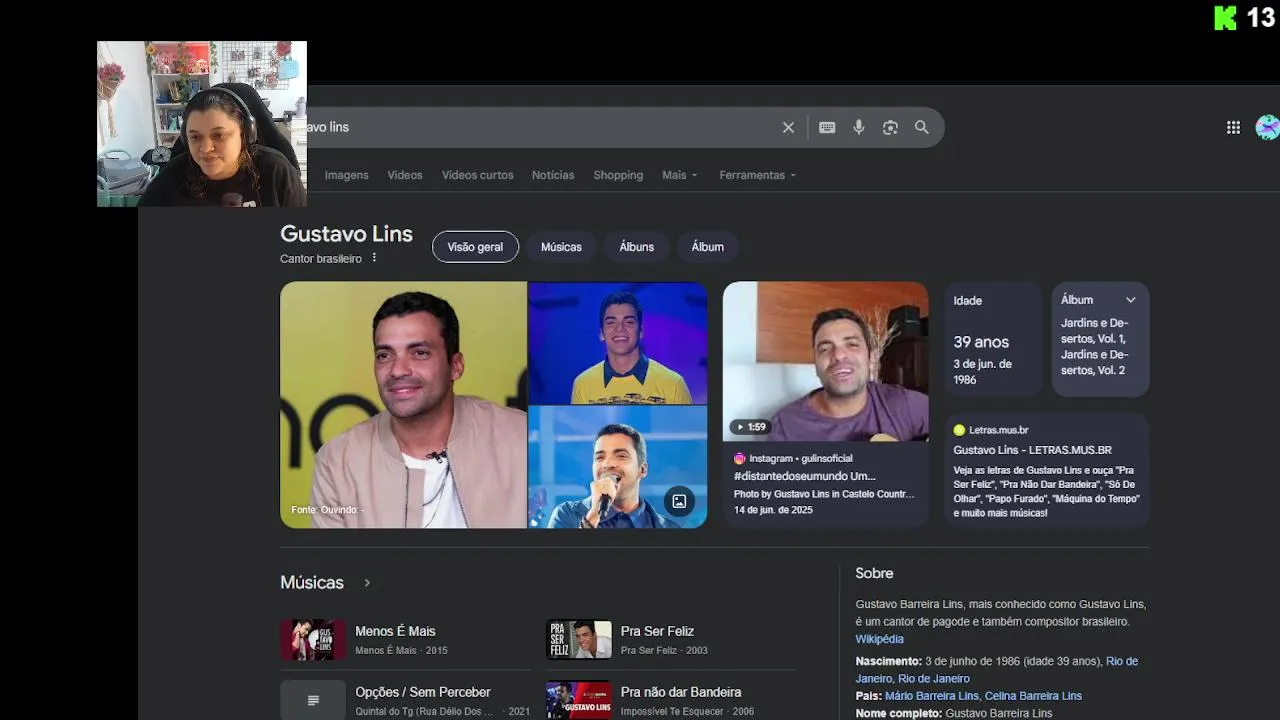
Task: Open the Menos É Mais album thumbnail
Action: pyautogui.click(x=313, y=640)
